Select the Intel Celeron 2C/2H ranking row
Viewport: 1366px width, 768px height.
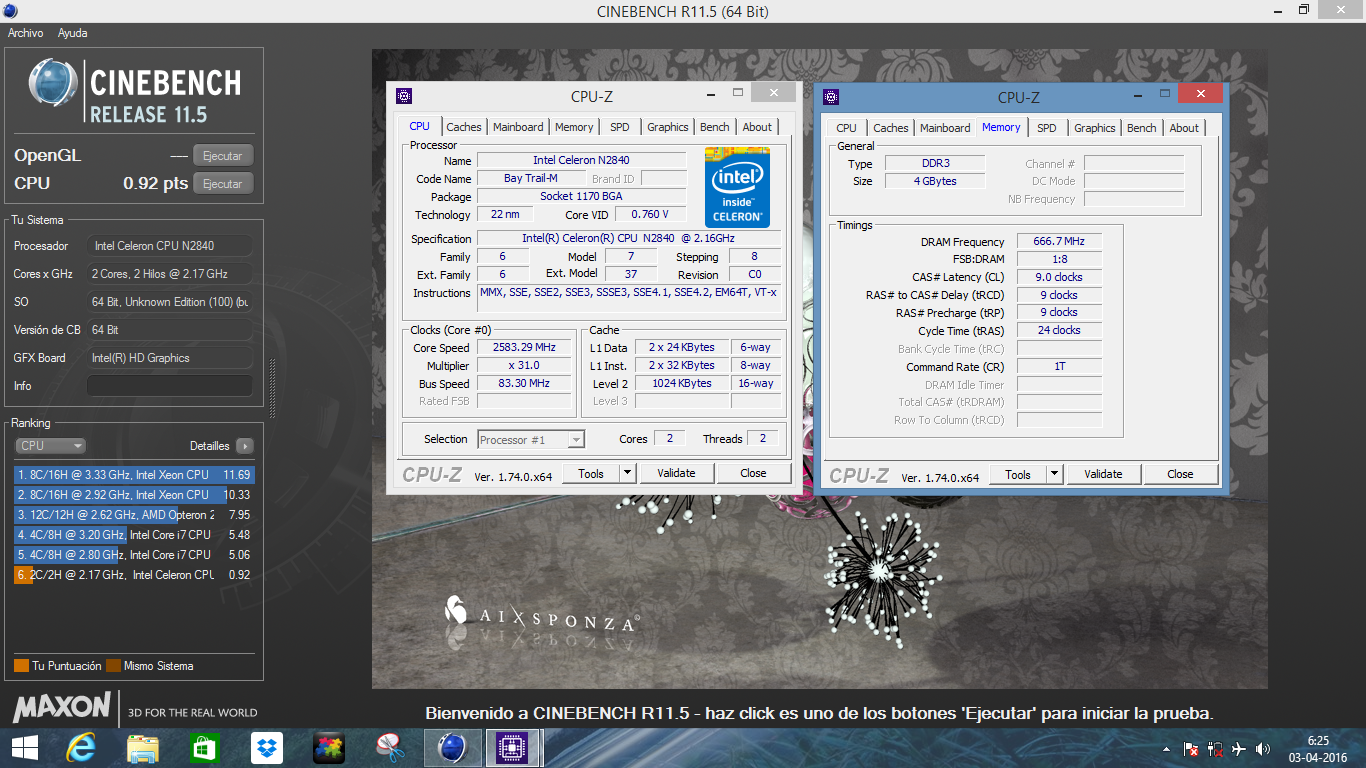pyautogui.click(x=134, y=575)
